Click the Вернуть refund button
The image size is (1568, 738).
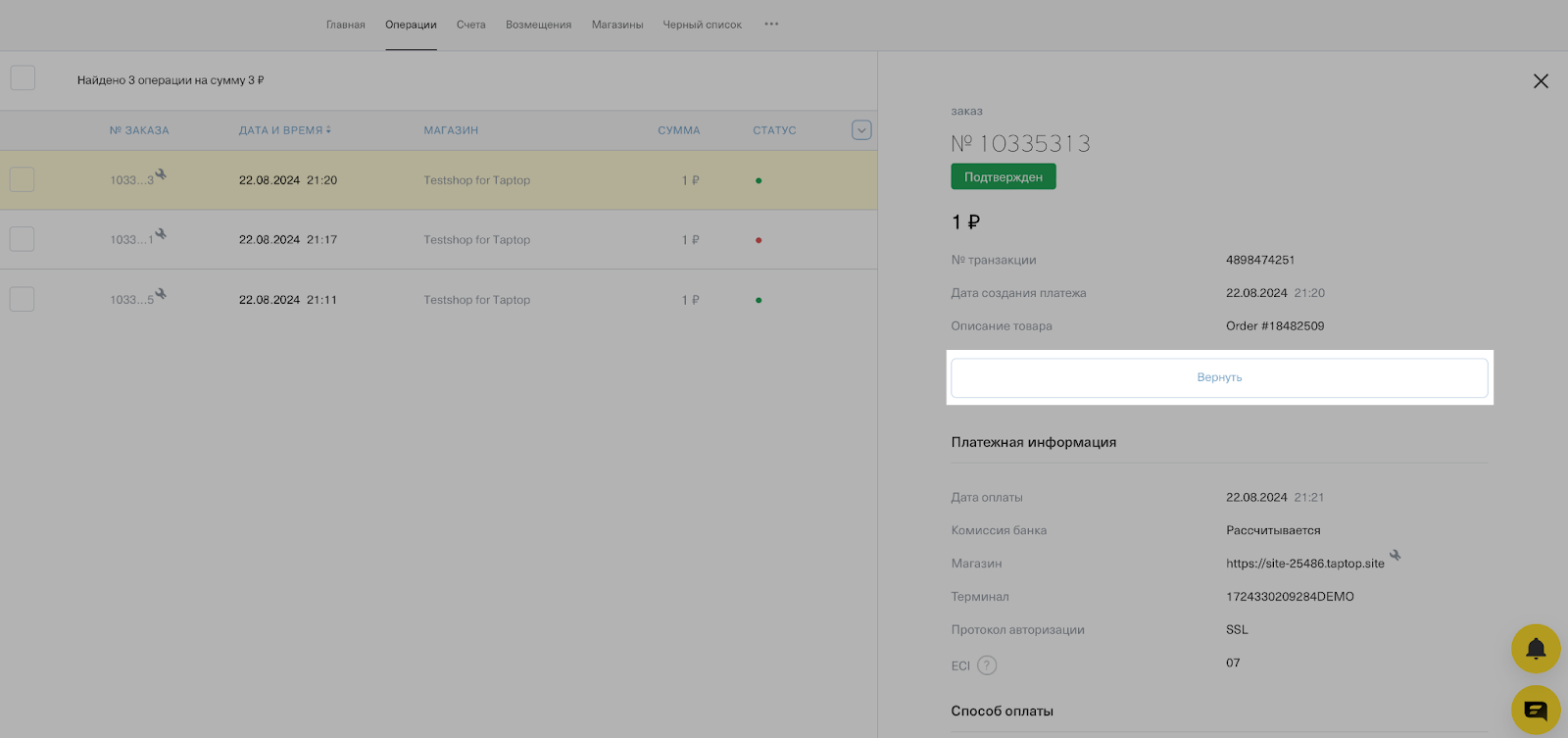point(1219,377)
